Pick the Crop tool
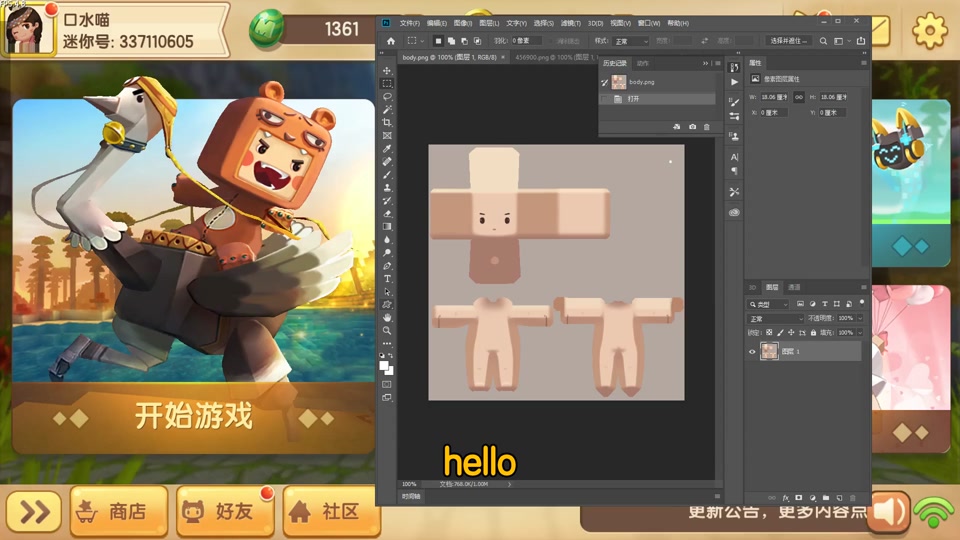960x540 pixels. click(387, 123)
